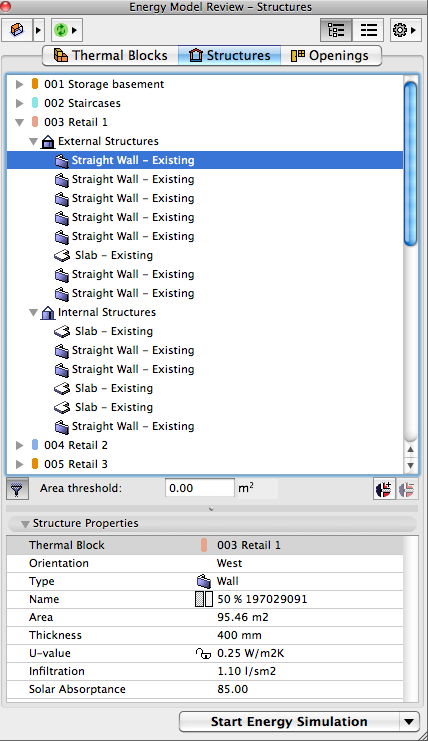The width and height of the screenshot is (428, 741).
Task: Click the name value 50 % 197029091
Action: (x=262, y=599)
